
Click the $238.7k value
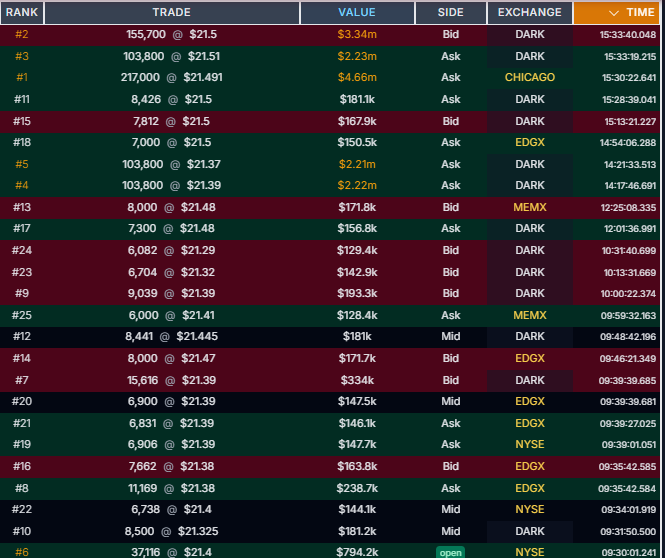357,488
